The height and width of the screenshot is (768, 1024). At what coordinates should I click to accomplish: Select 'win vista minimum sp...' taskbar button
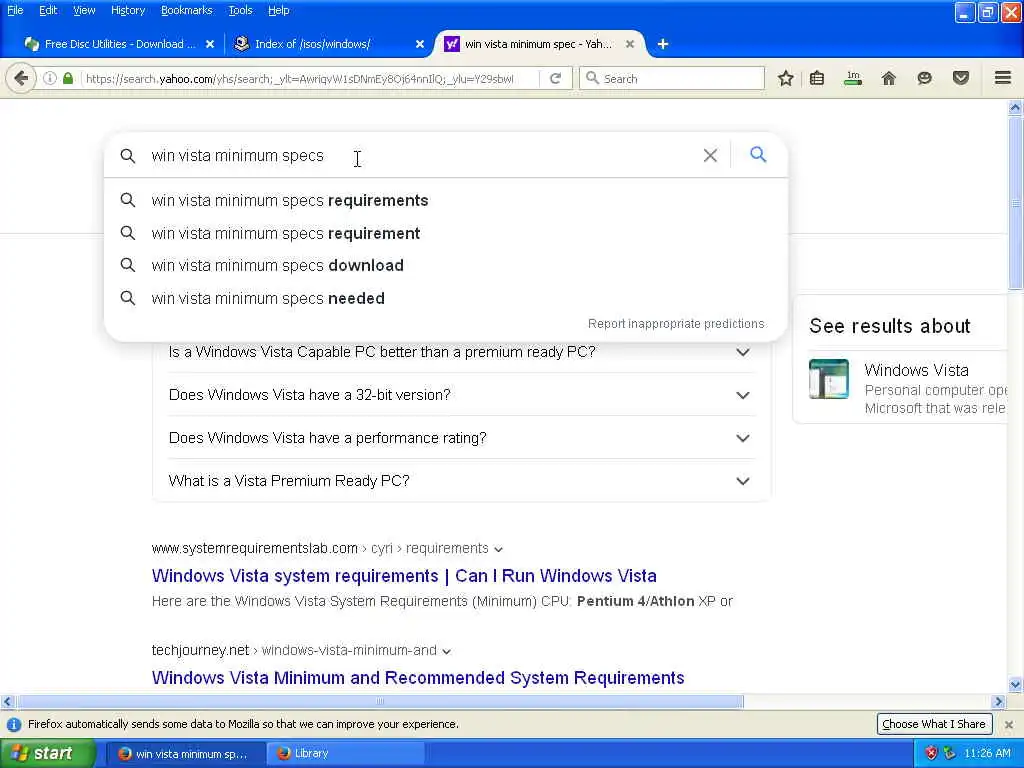point(186,753)
